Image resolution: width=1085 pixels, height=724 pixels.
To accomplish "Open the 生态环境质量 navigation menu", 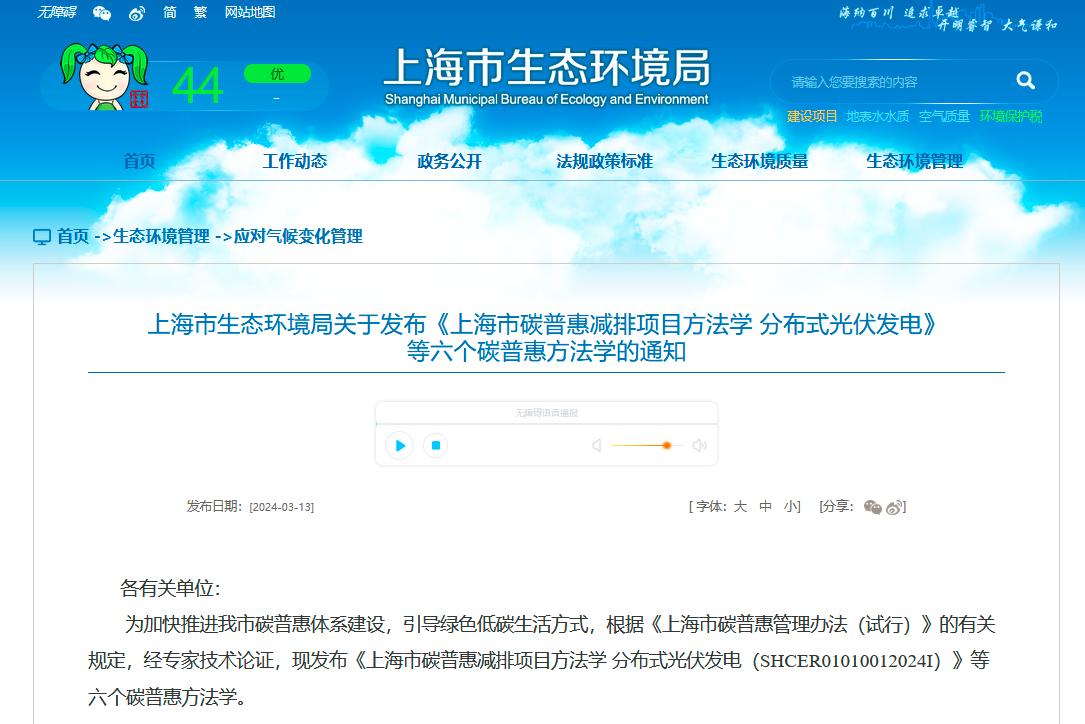I will click(x=759, y=161).
